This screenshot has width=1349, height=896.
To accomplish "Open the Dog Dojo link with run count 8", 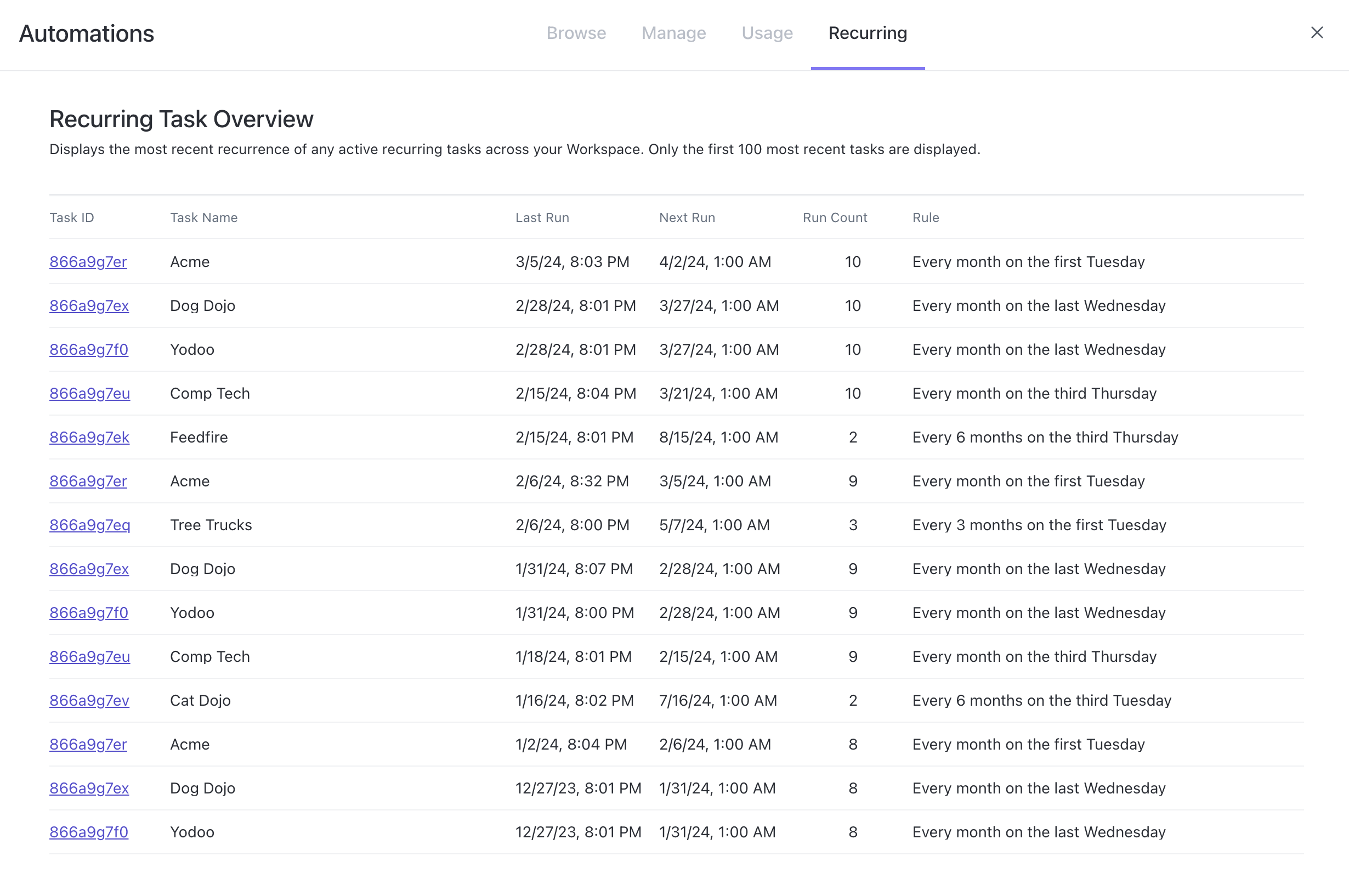I will [x=89, y=788].
